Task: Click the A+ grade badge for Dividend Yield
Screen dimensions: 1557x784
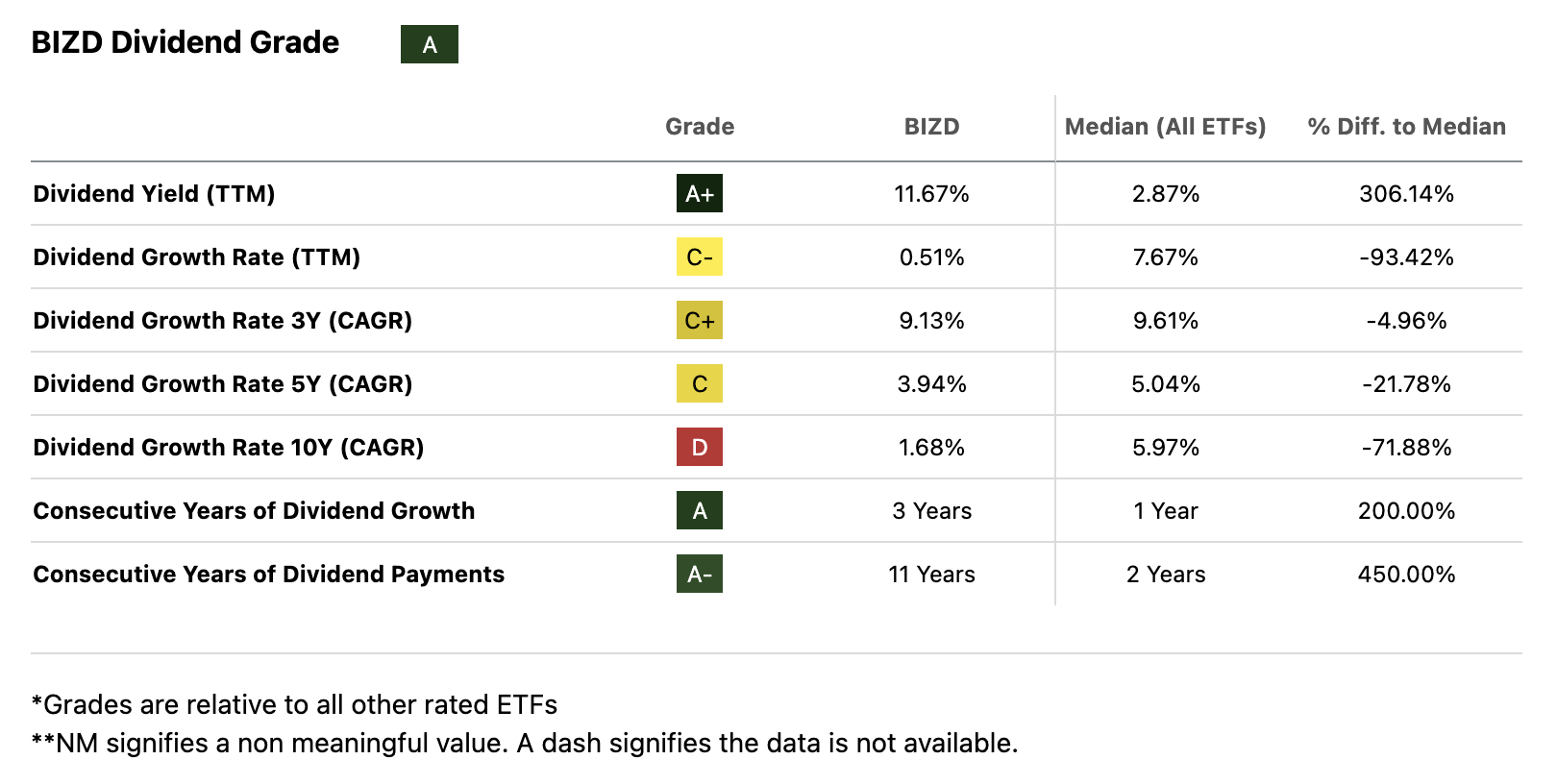Action: (x=700, y=194)
